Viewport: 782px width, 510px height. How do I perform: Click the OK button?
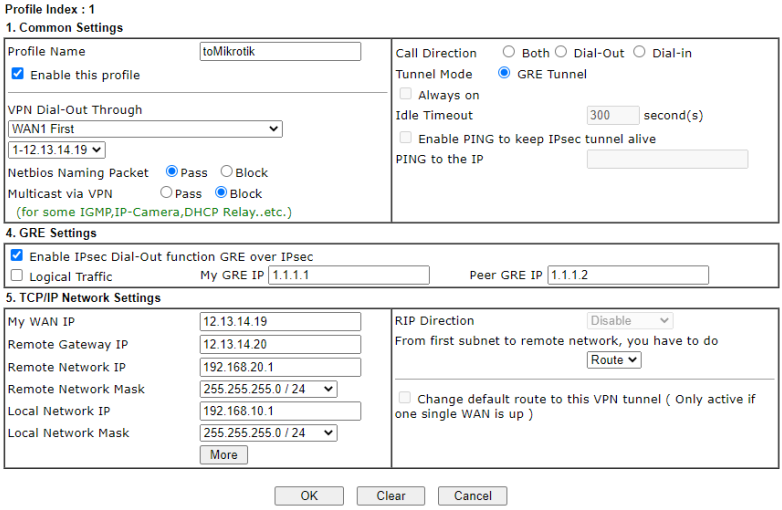309,496
